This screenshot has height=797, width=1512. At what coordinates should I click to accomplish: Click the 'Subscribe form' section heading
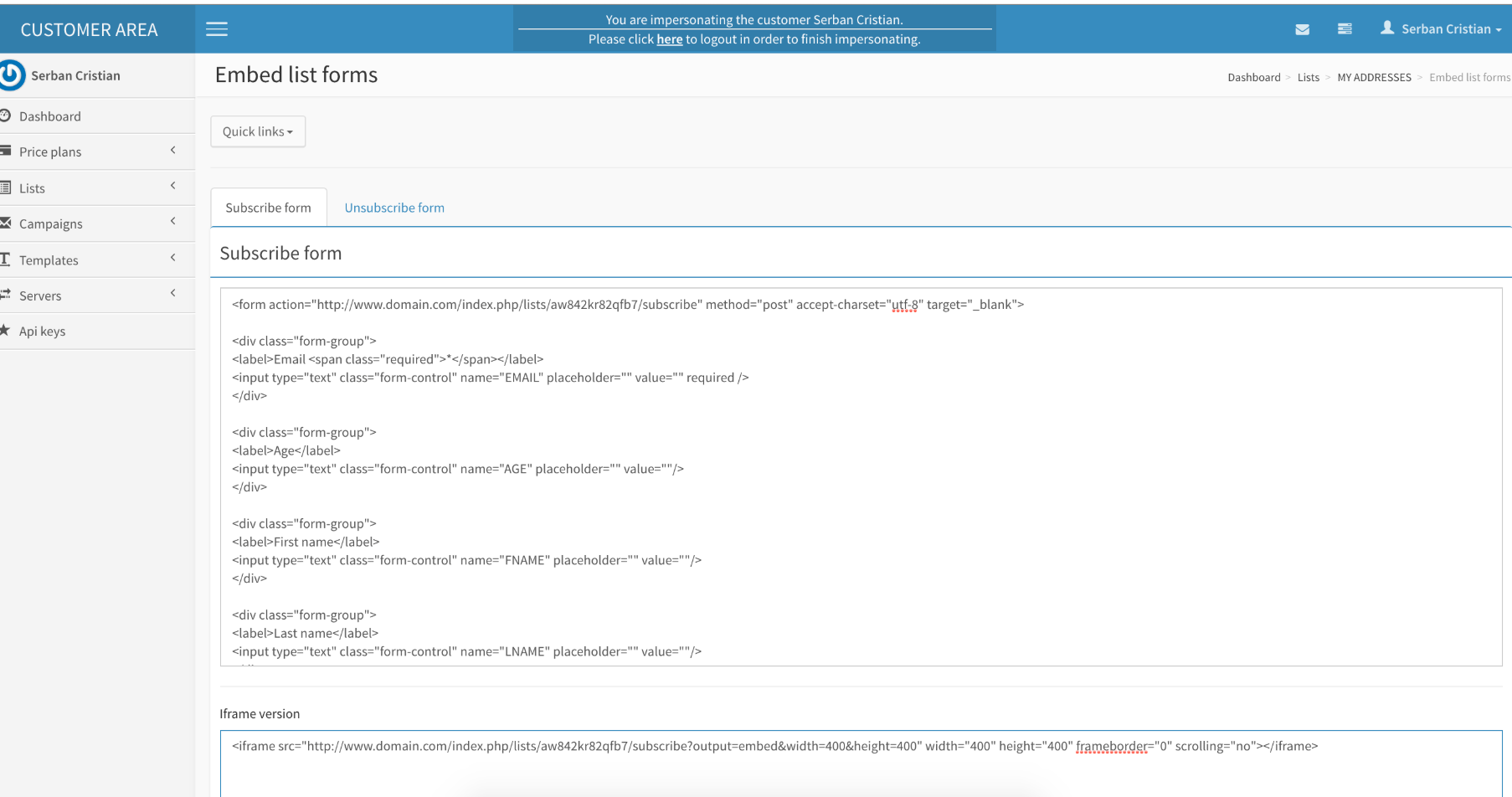280,253
